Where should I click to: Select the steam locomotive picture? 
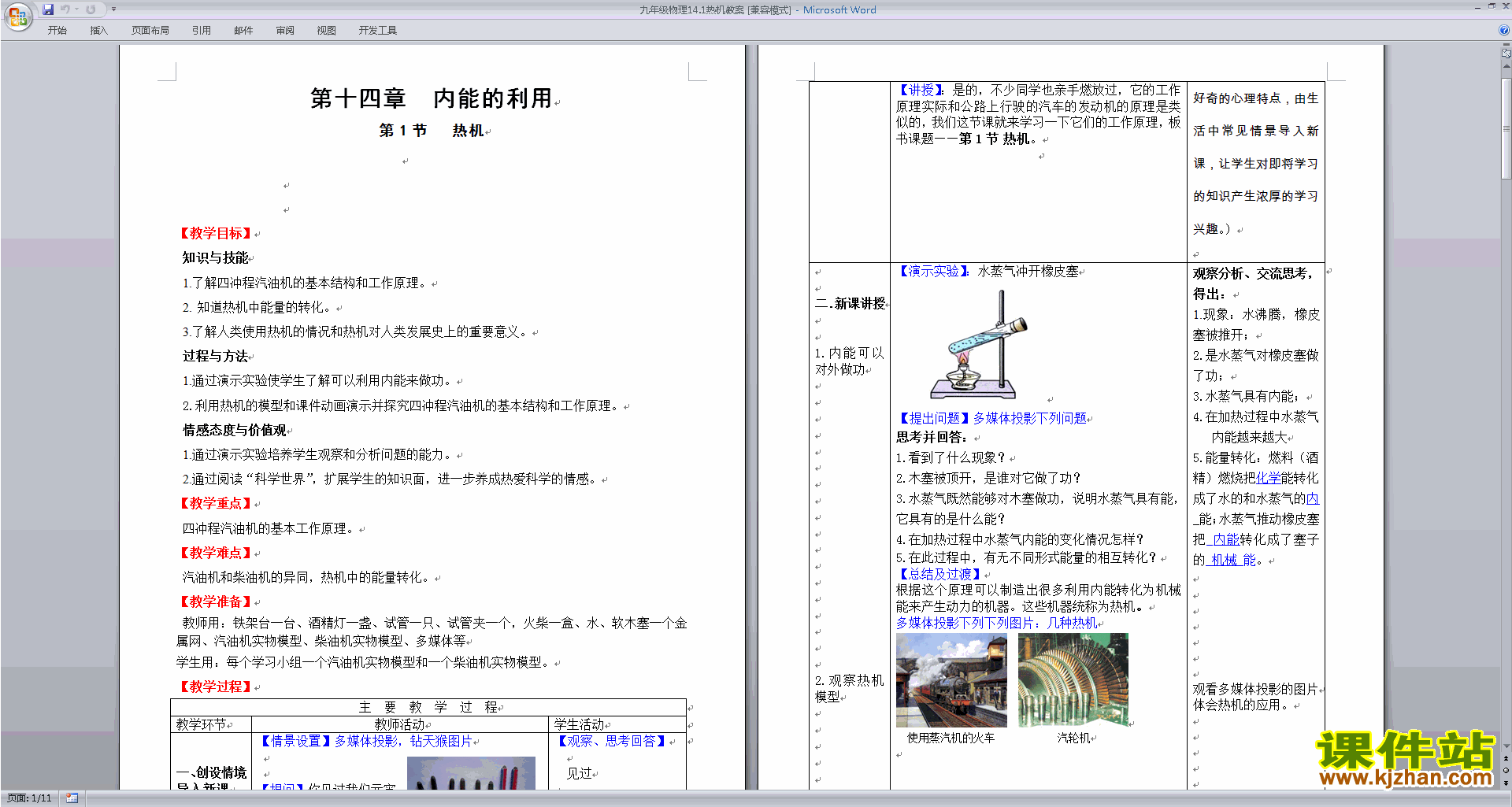[x=951, y=680]
